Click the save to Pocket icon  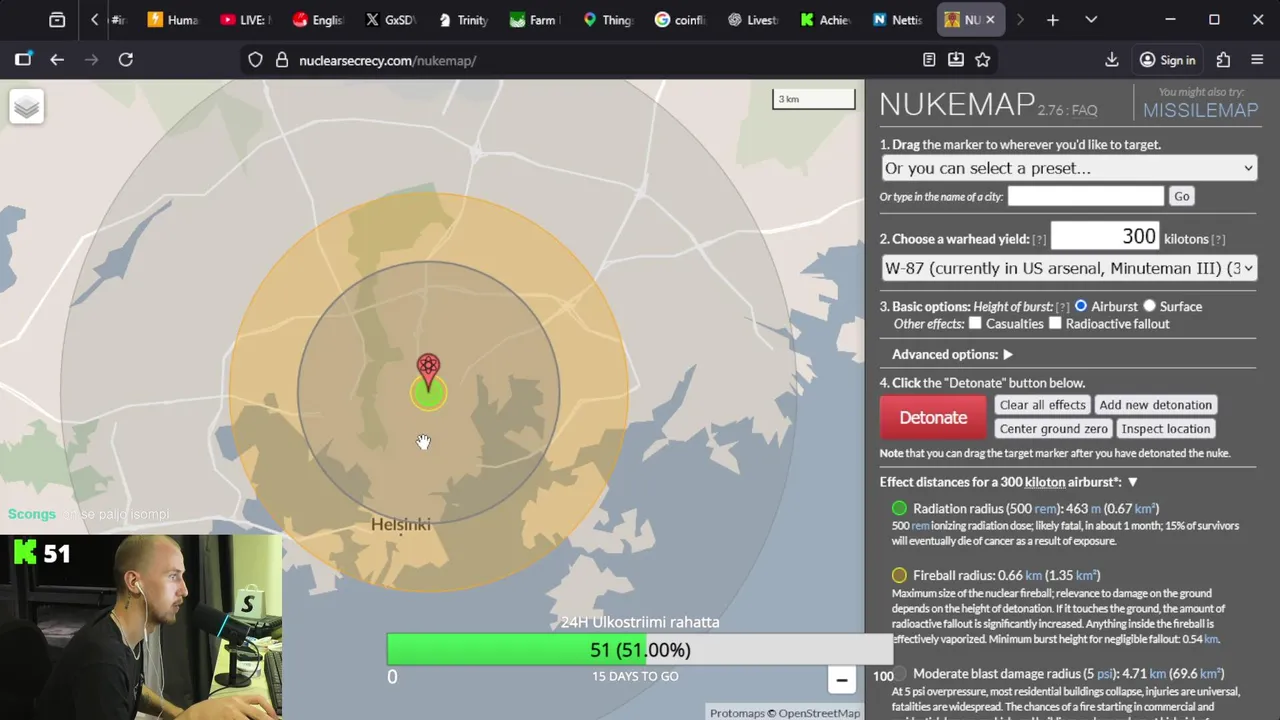click(x=956, y=60)
